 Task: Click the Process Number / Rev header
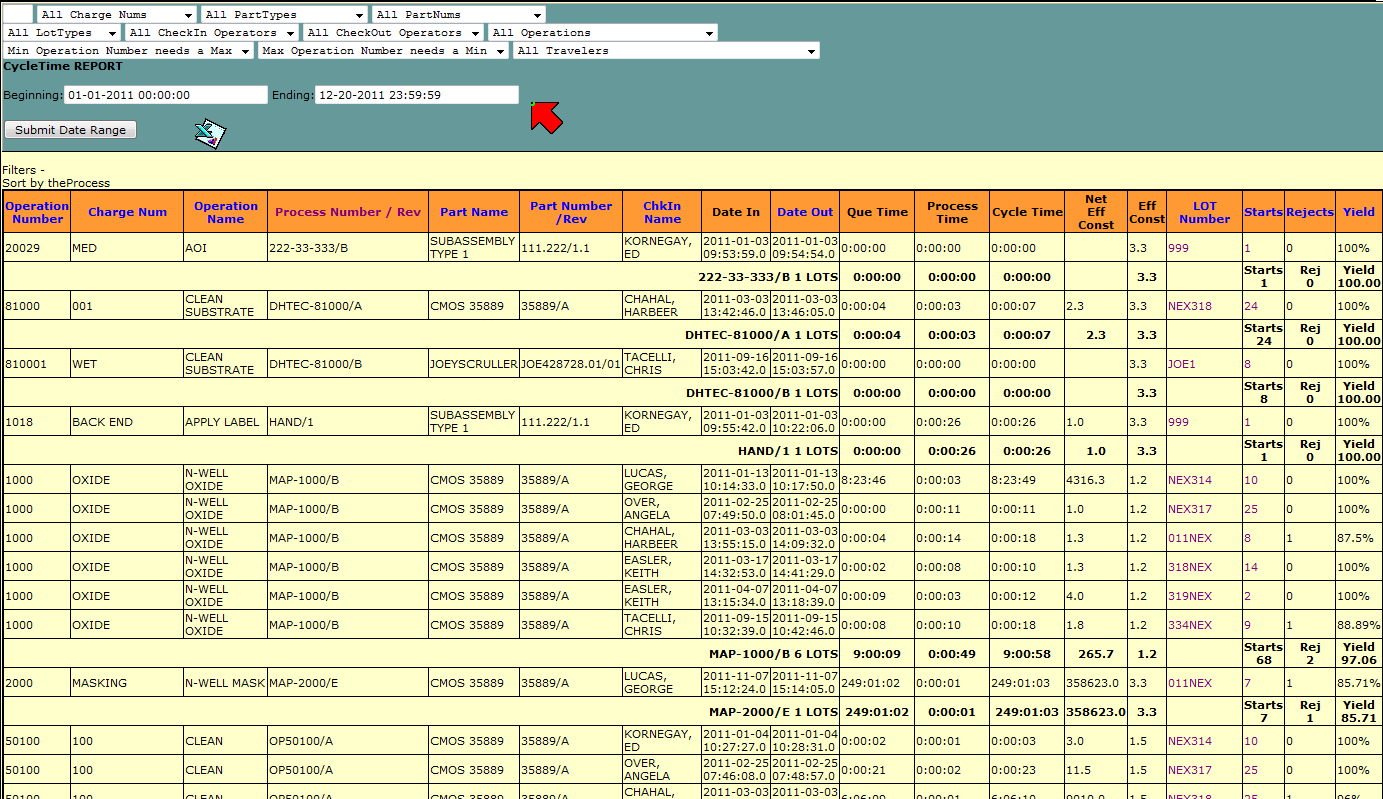pyautogui.click(x=348, y=212)
